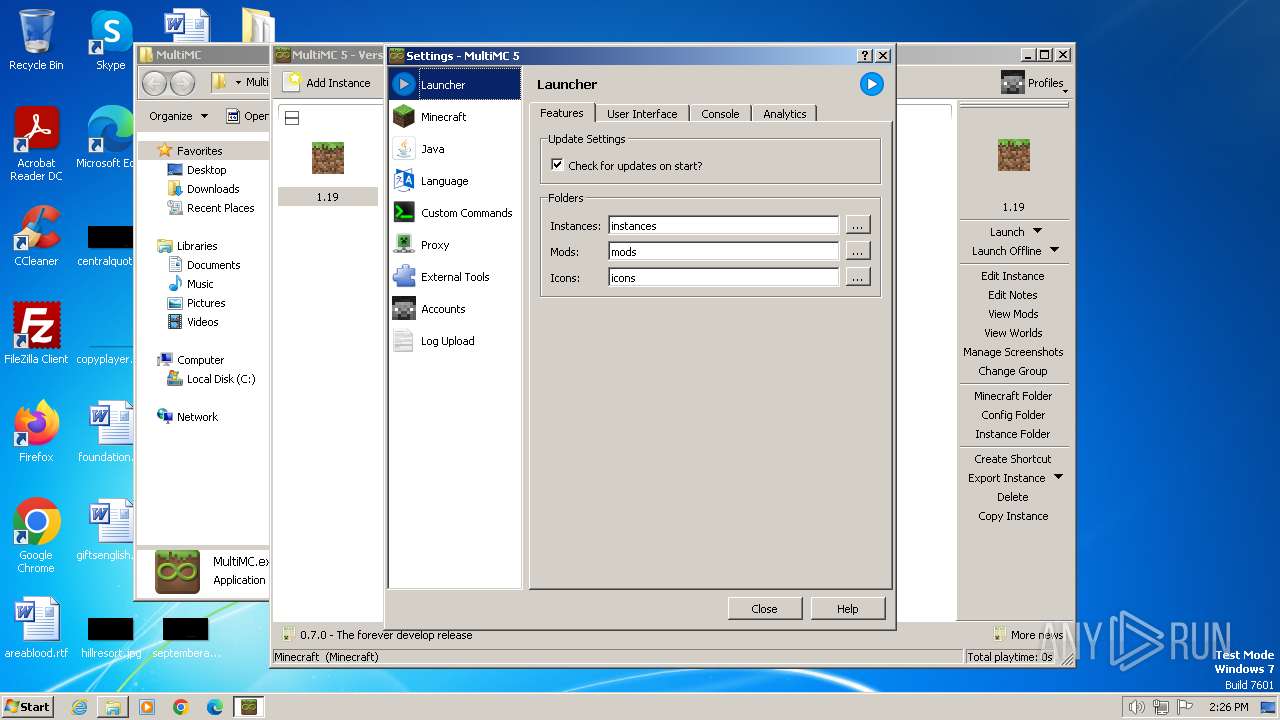Open the Accounts settings page
This screenshot has height=720, width=1280.
(455, 309)
